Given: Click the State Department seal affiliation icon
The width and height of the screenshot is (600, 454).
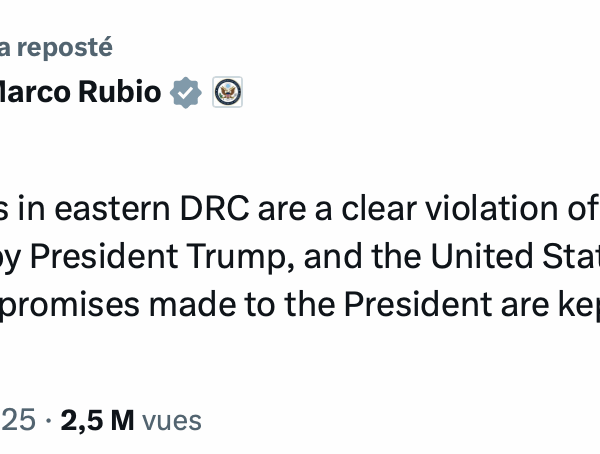Looking at the screenshot, I should (x=228, y=93).
